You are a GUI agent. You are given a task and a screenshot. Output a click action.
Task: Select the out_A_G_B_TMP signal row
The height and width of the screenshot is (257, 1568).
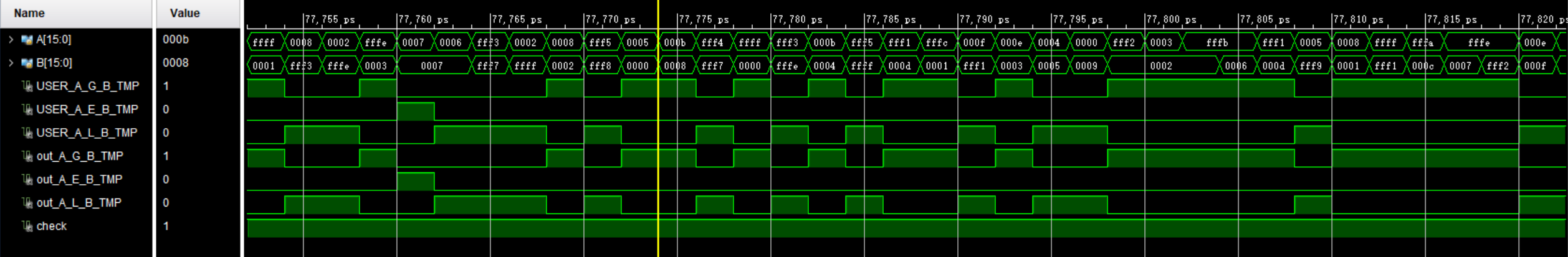[x=76, y=156]
